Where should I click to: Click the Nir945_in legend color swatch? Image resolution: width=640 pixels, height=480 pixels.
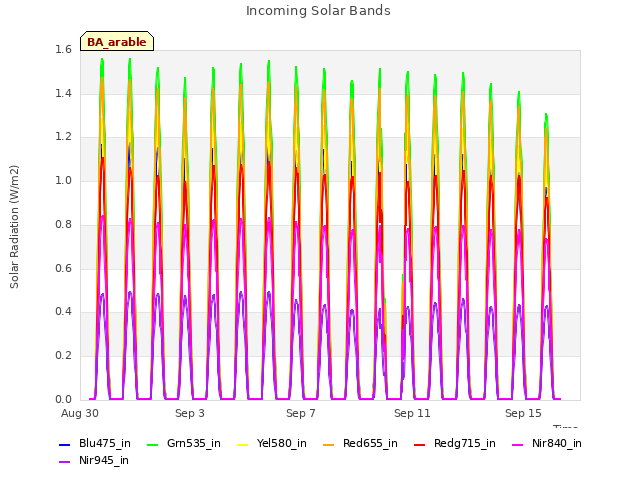click(x=64, y=462)
